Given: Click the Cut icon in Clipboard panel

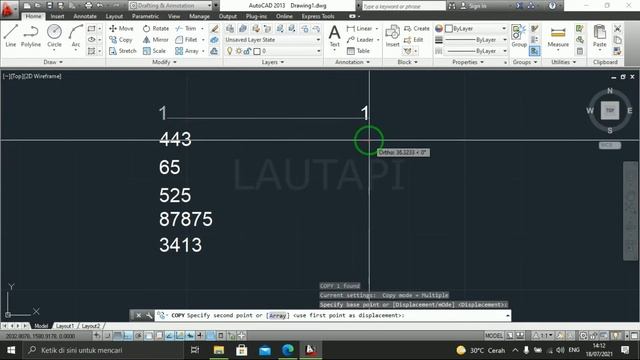Looking at the screenshot, I should (617, 28).
